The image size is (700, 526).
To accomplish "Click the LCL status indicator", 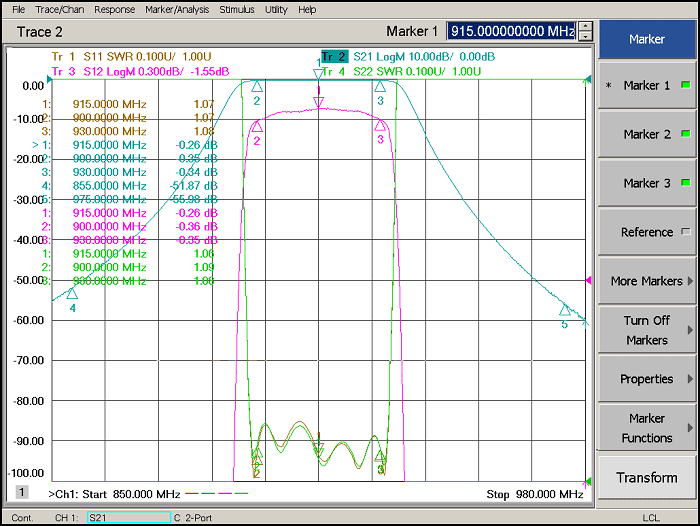I will pos(651,518).
